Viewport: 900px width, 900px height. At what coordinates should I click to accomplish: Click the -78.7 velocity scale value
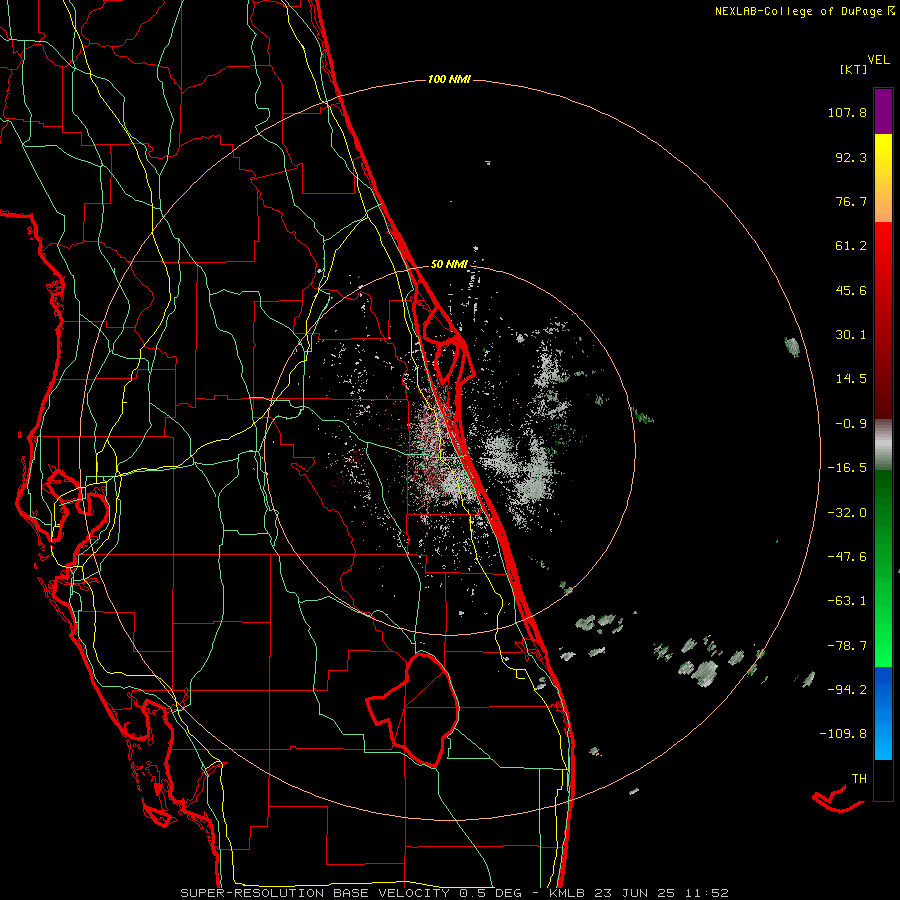pyautogui.click(x=847, y=646)
